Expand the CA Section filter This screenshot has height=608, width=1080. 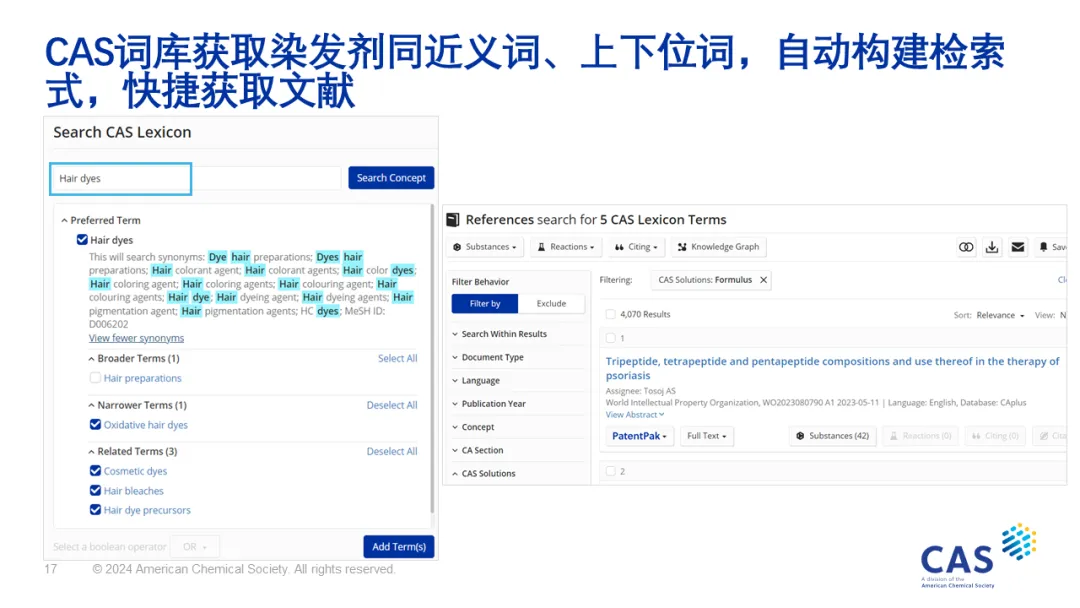click(x=477, y=450)
